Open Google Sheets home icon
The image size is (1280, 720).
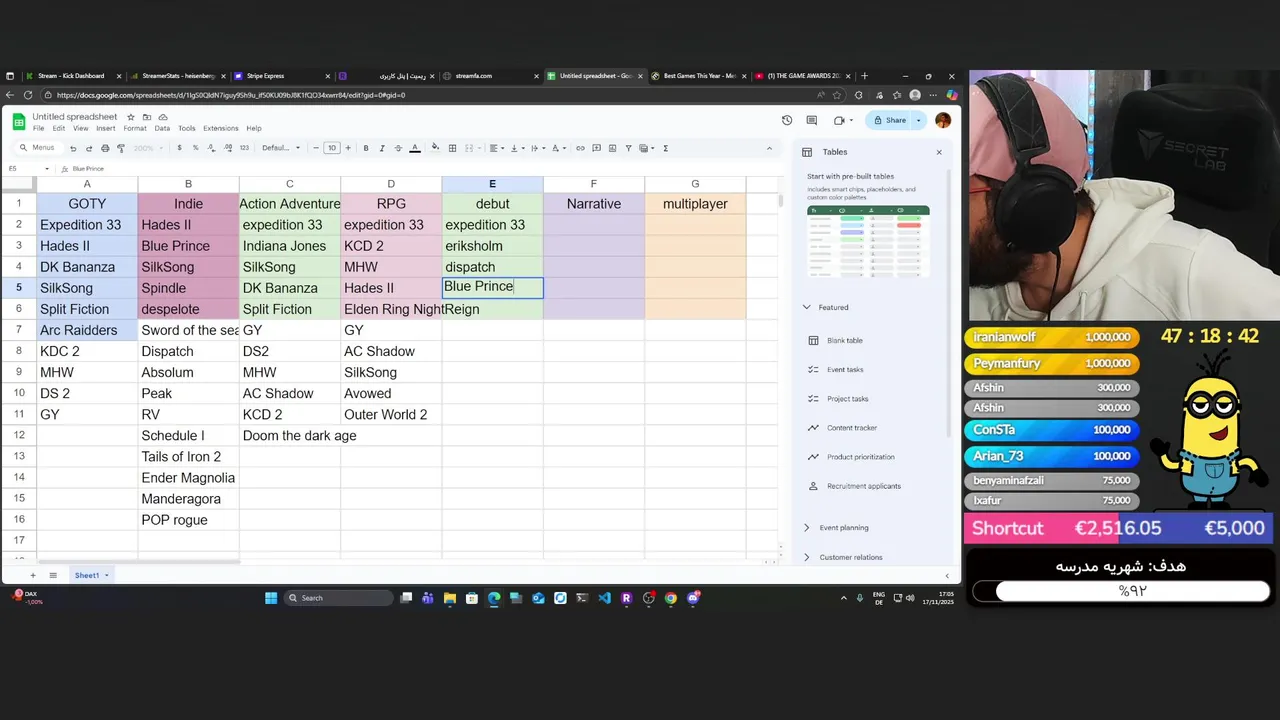coord(19,121)
